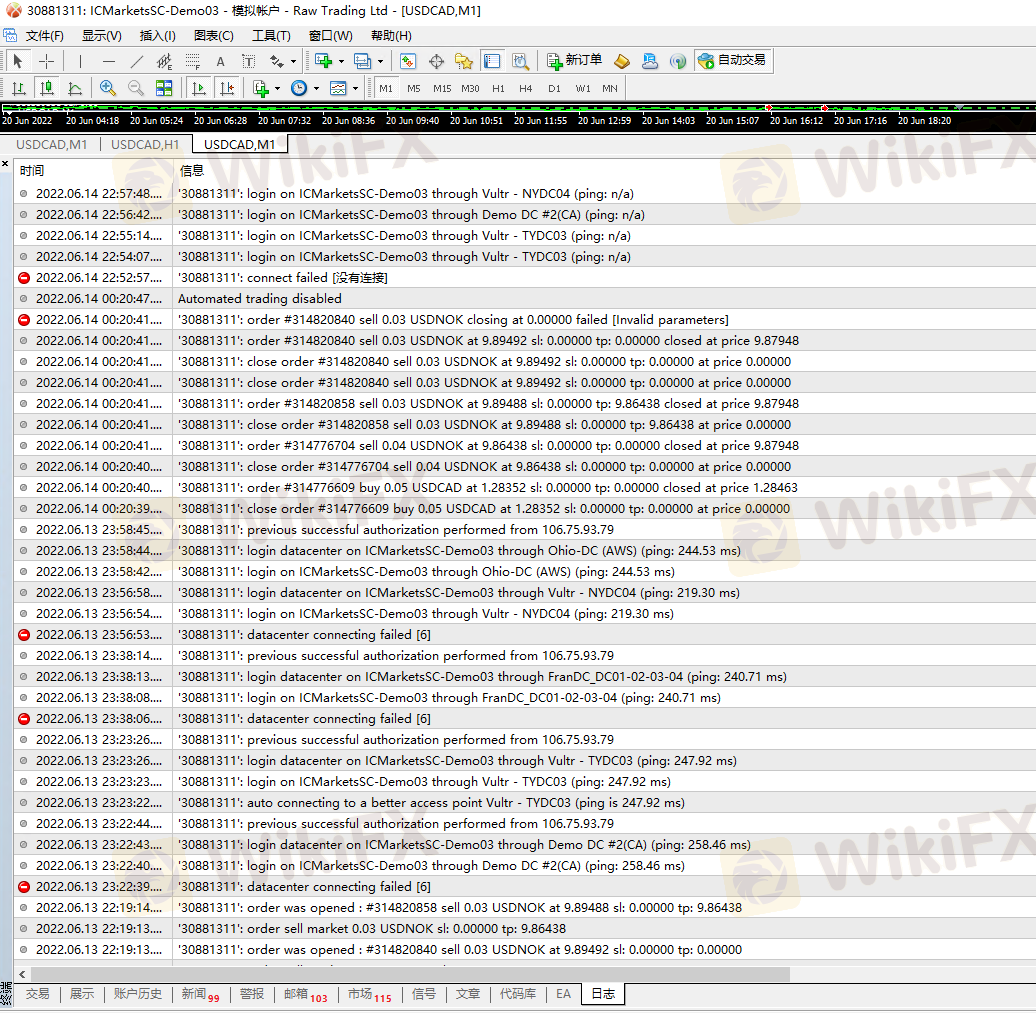The height and width of the screenshot is (1013, 1036).
Task: Open the 图表(C) menu
Action: click(x=213, y=36)
